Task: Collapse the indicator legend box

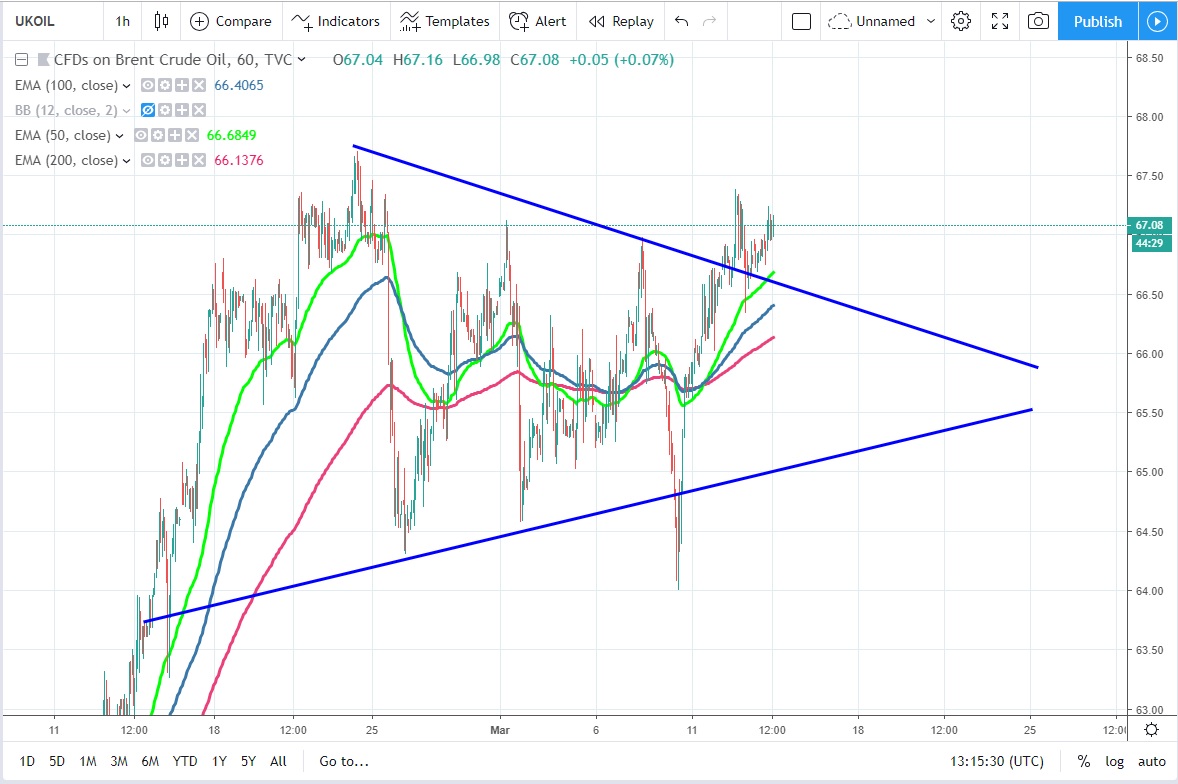Action: (x=22, y=59)
